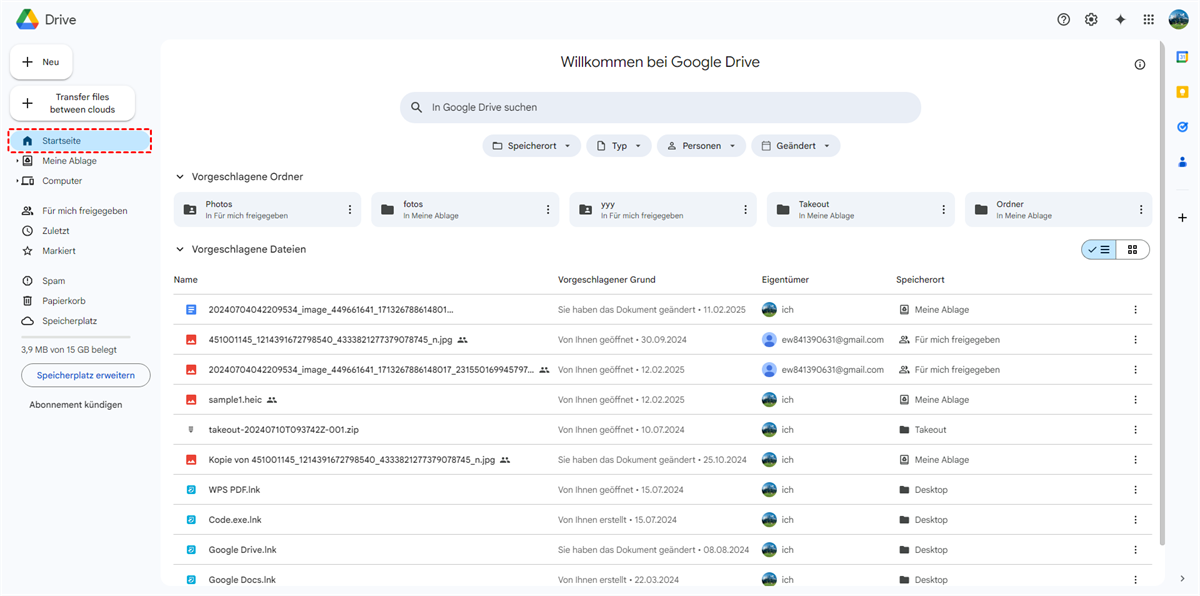This screenshot has width=1200, height=596.
Task: Click the Speicherplatz erweitern button
Action: click(86, 375)
